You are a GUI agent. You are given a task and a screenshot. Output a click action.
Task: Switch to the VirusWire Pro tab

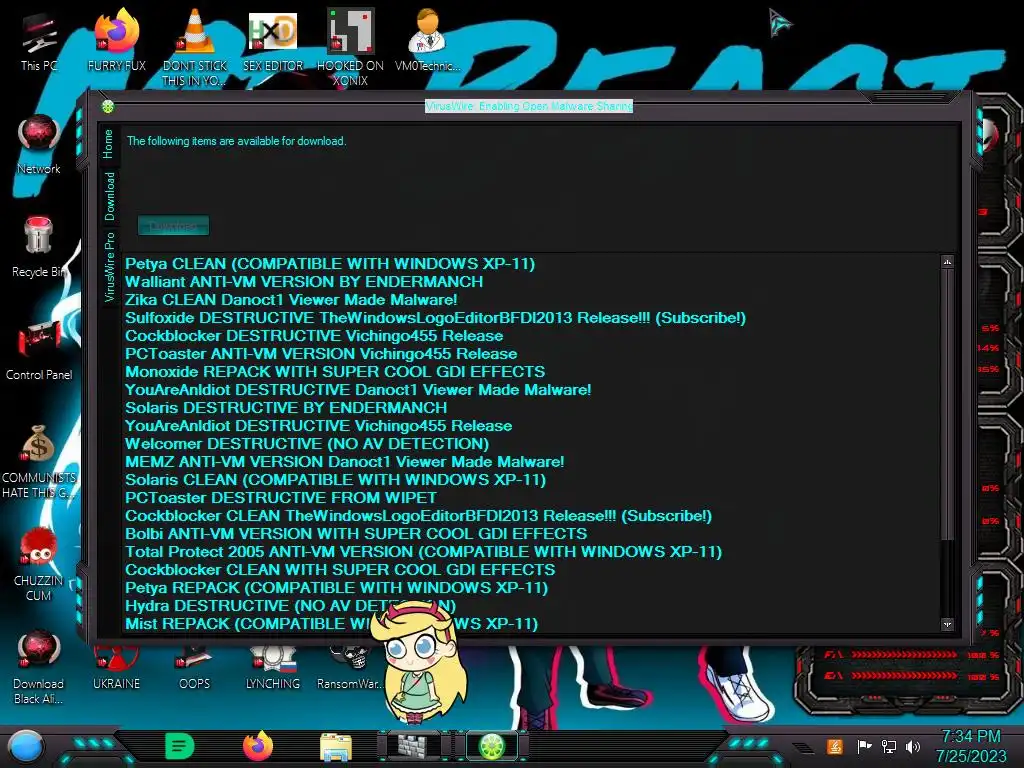(109, 266)
